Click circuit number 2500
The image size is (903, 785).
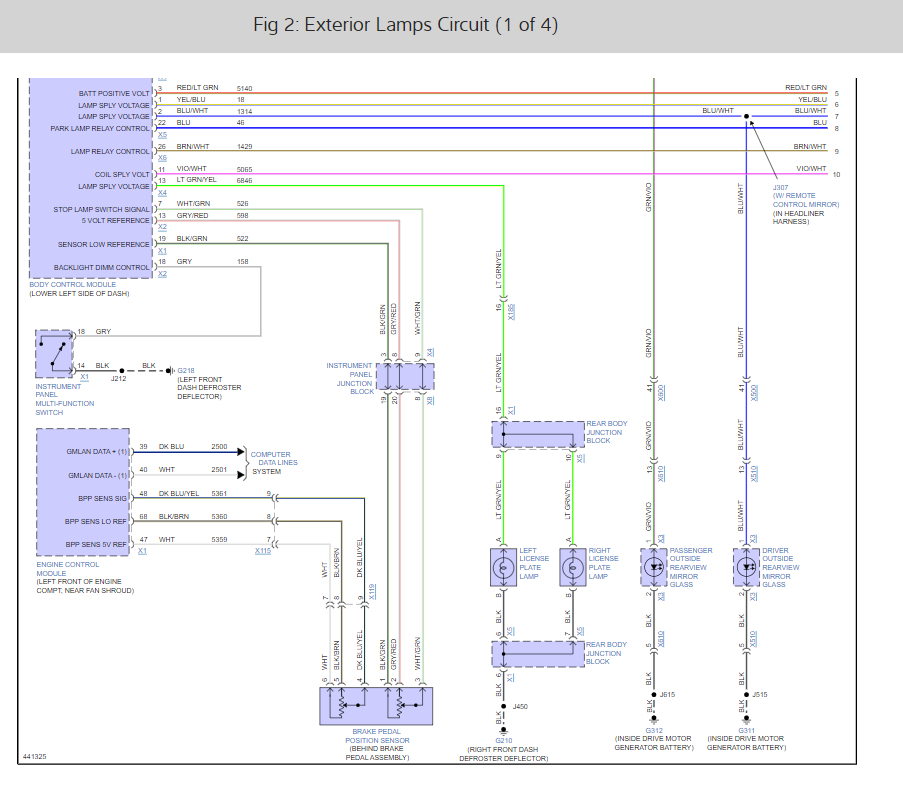[219, 447]
